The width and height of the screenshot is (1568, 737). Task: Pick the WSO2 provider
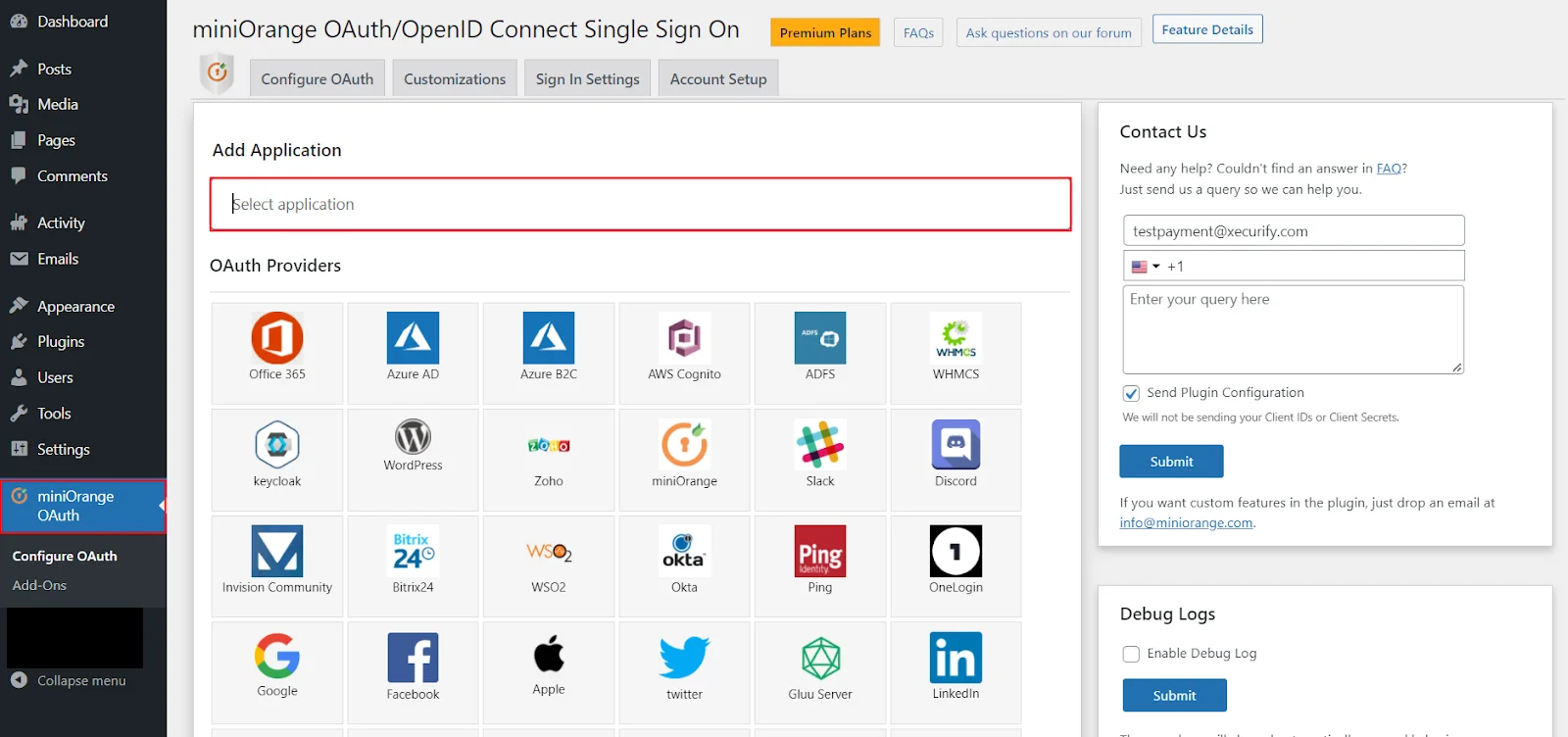pyautogui.click(x=549, y=551)
